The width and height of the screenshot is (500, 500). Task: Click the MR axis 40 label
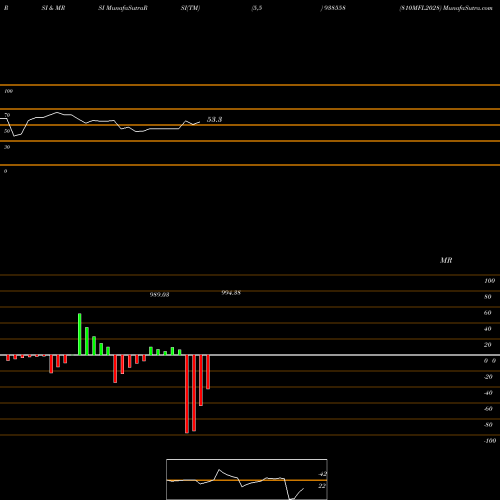tap(488, 329)
